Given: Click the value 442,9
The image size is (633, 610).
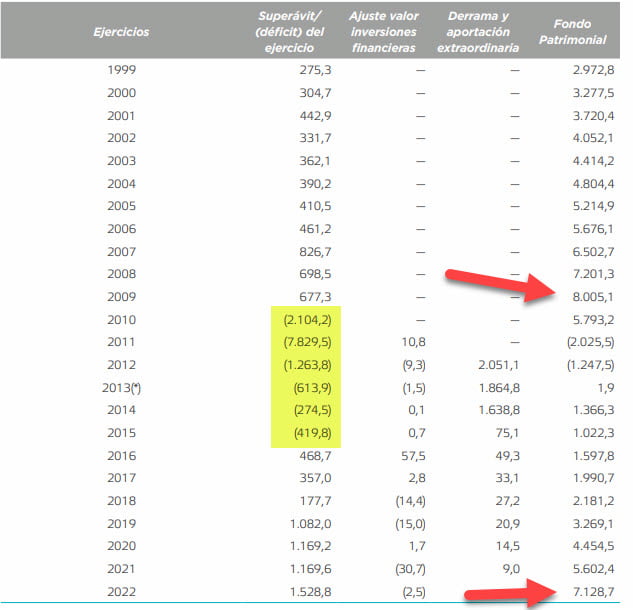Looking at the screenshot, I should [315, 116].
